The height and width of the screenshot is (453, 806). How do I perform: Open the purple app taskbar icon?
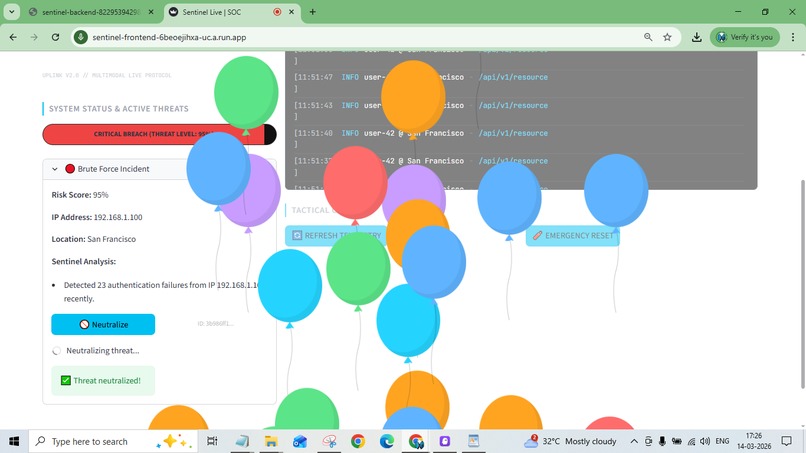click(445, 441)
